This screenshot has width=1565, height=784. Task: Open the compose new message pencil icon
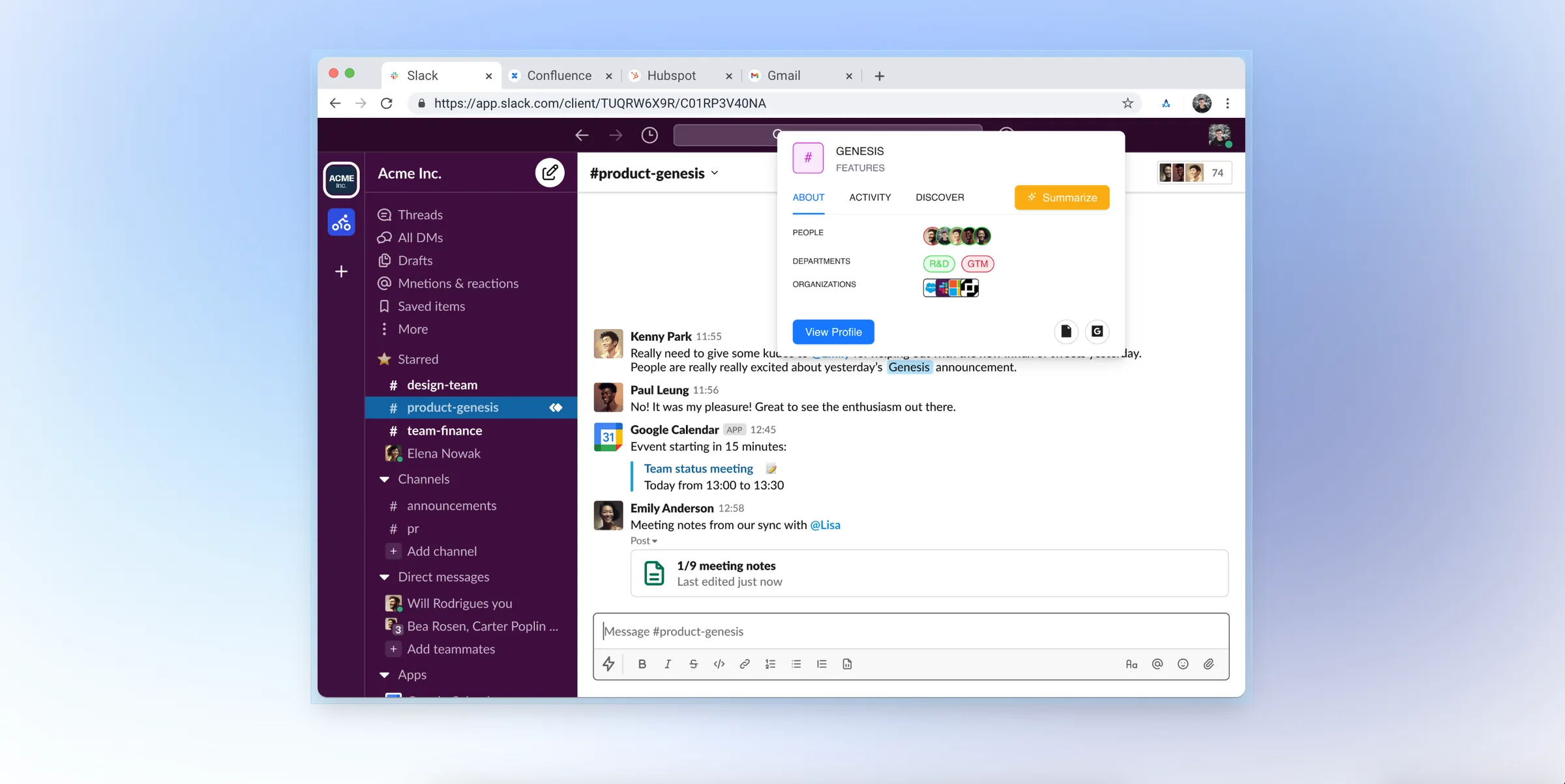pyautogui.click(x=550, y=173)
